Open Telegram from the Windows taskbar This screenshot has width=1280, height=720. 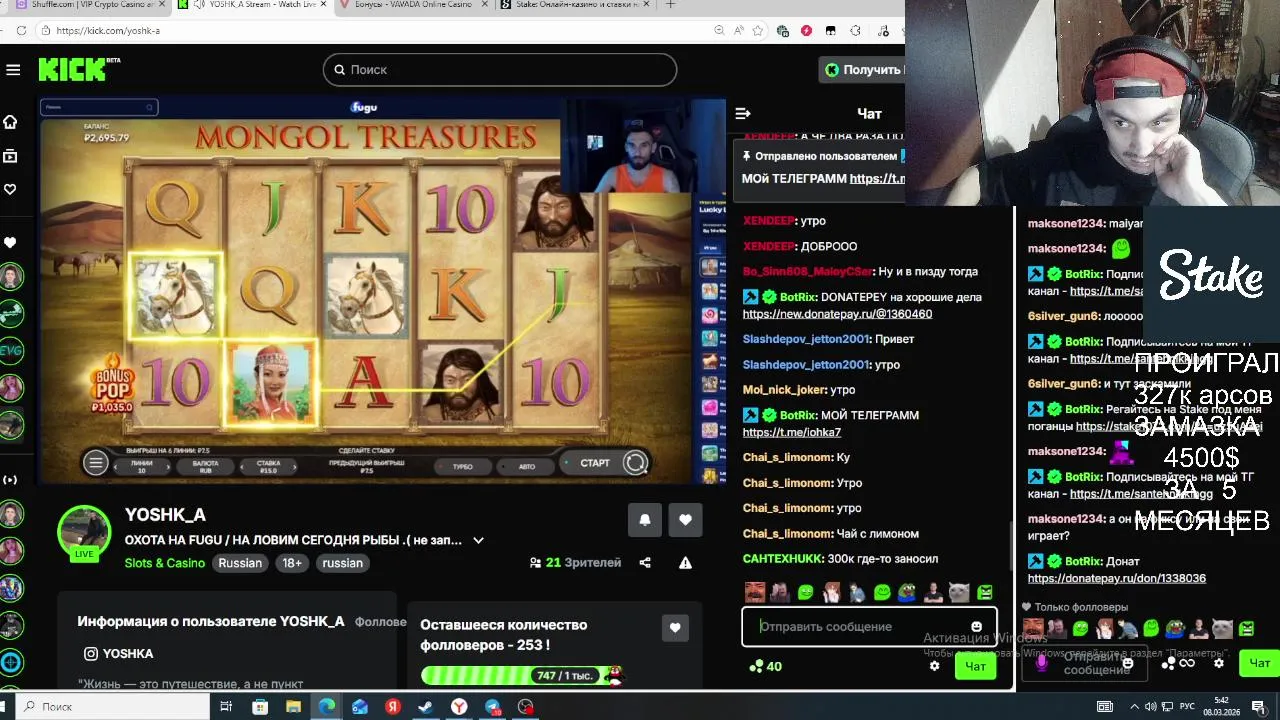click(493, 707)
